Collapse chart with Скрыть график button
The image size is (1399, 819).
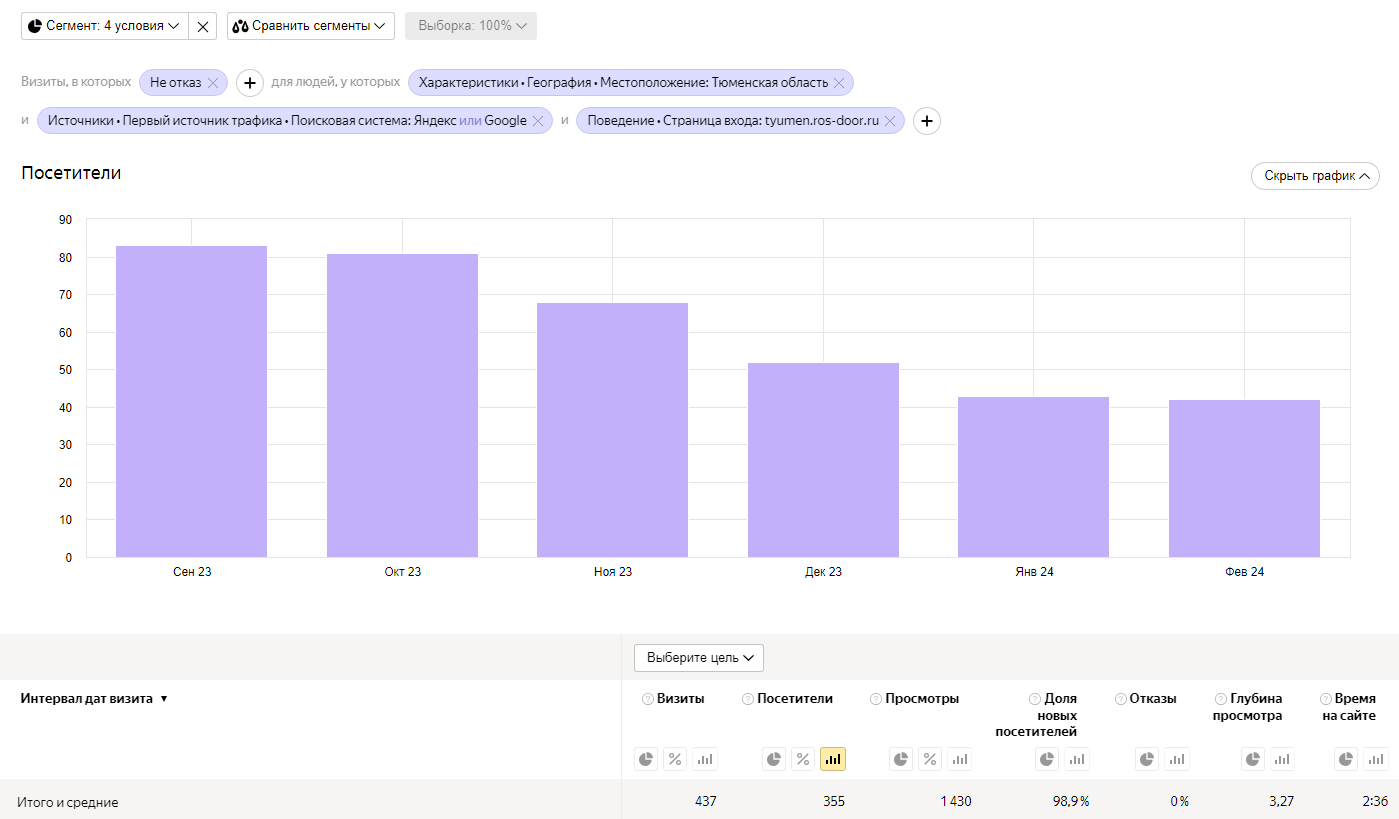coord(1315,176)
